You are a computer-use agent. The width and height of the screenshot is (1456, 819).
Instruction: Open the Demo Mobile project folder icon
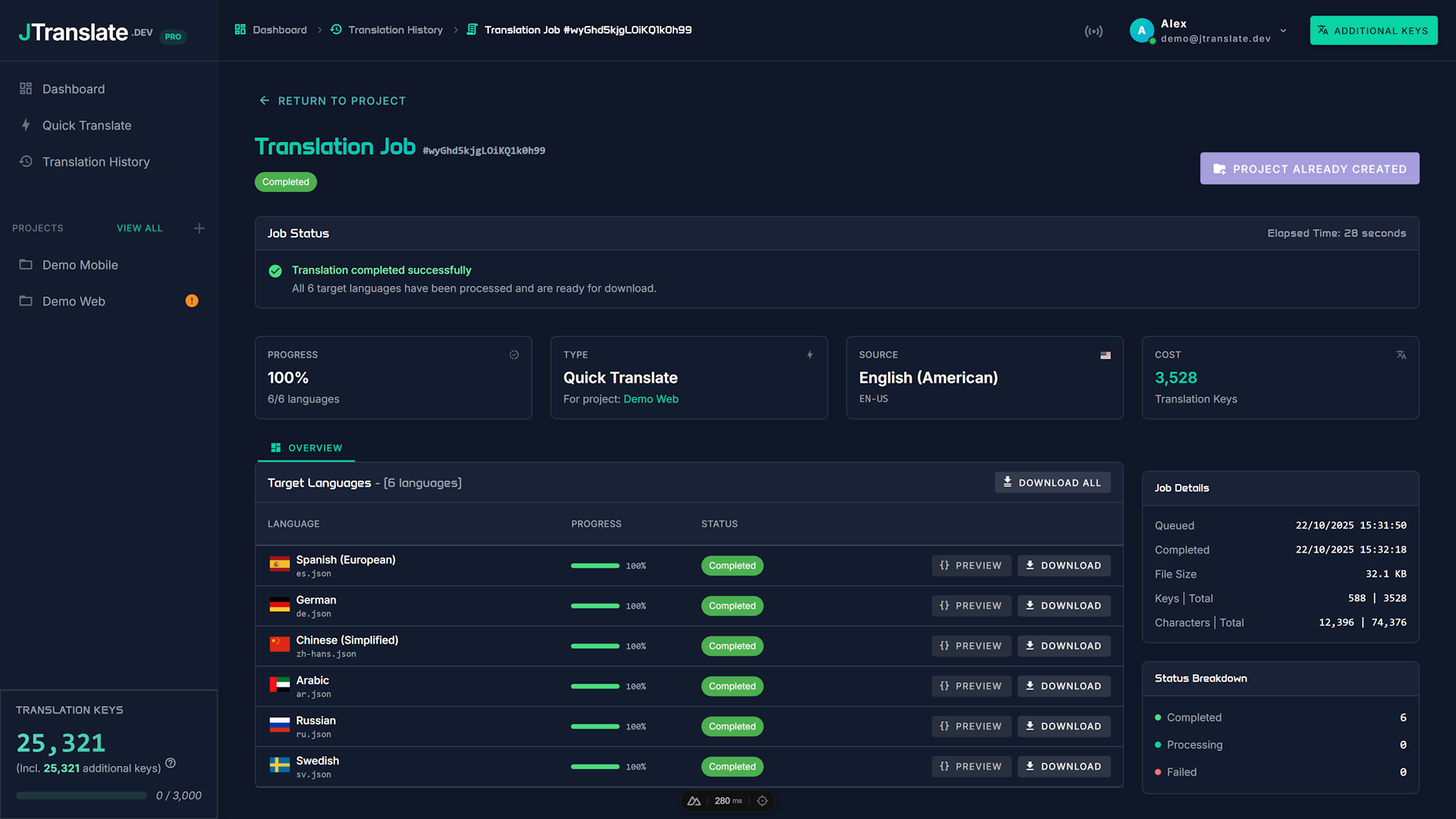point(26,265)
